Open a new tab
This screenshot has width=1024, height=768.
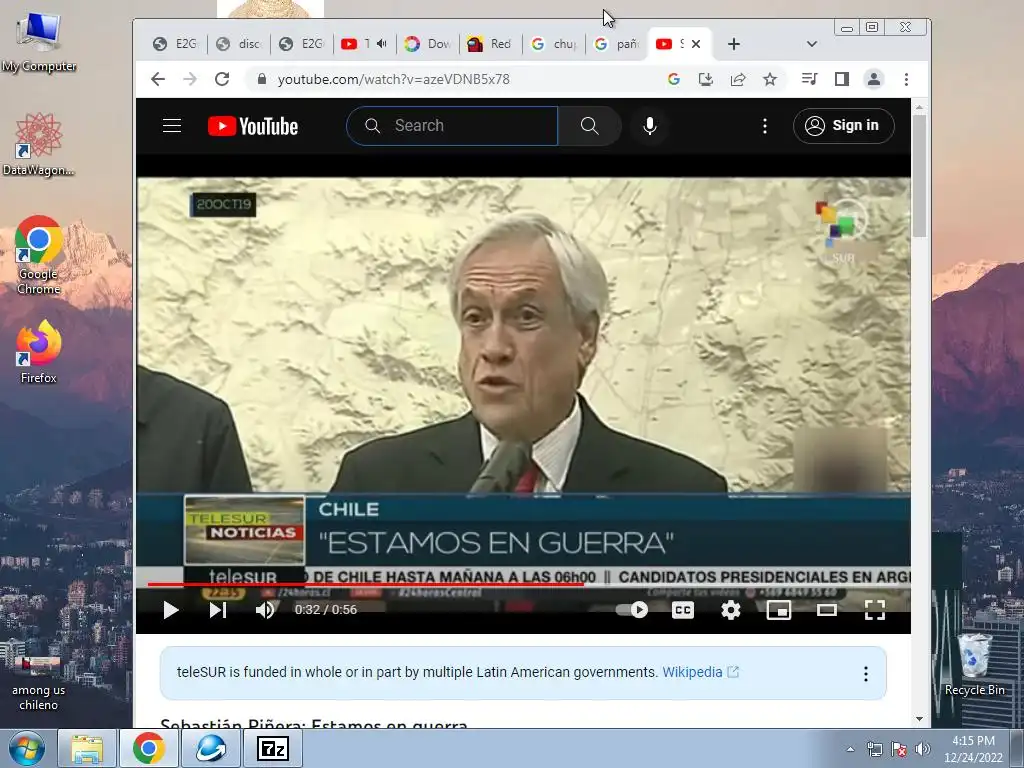tap(733, 44)
